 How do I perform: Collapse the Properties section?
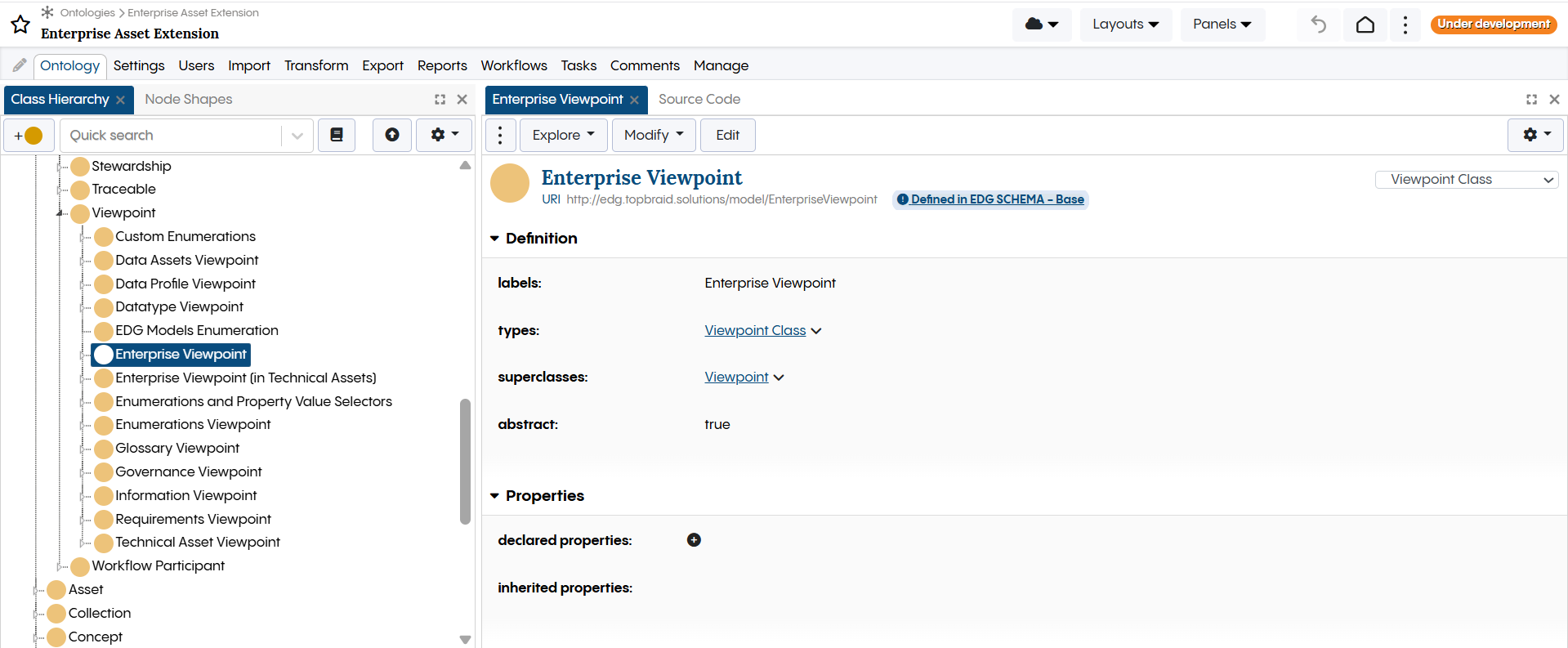point(494,496)
